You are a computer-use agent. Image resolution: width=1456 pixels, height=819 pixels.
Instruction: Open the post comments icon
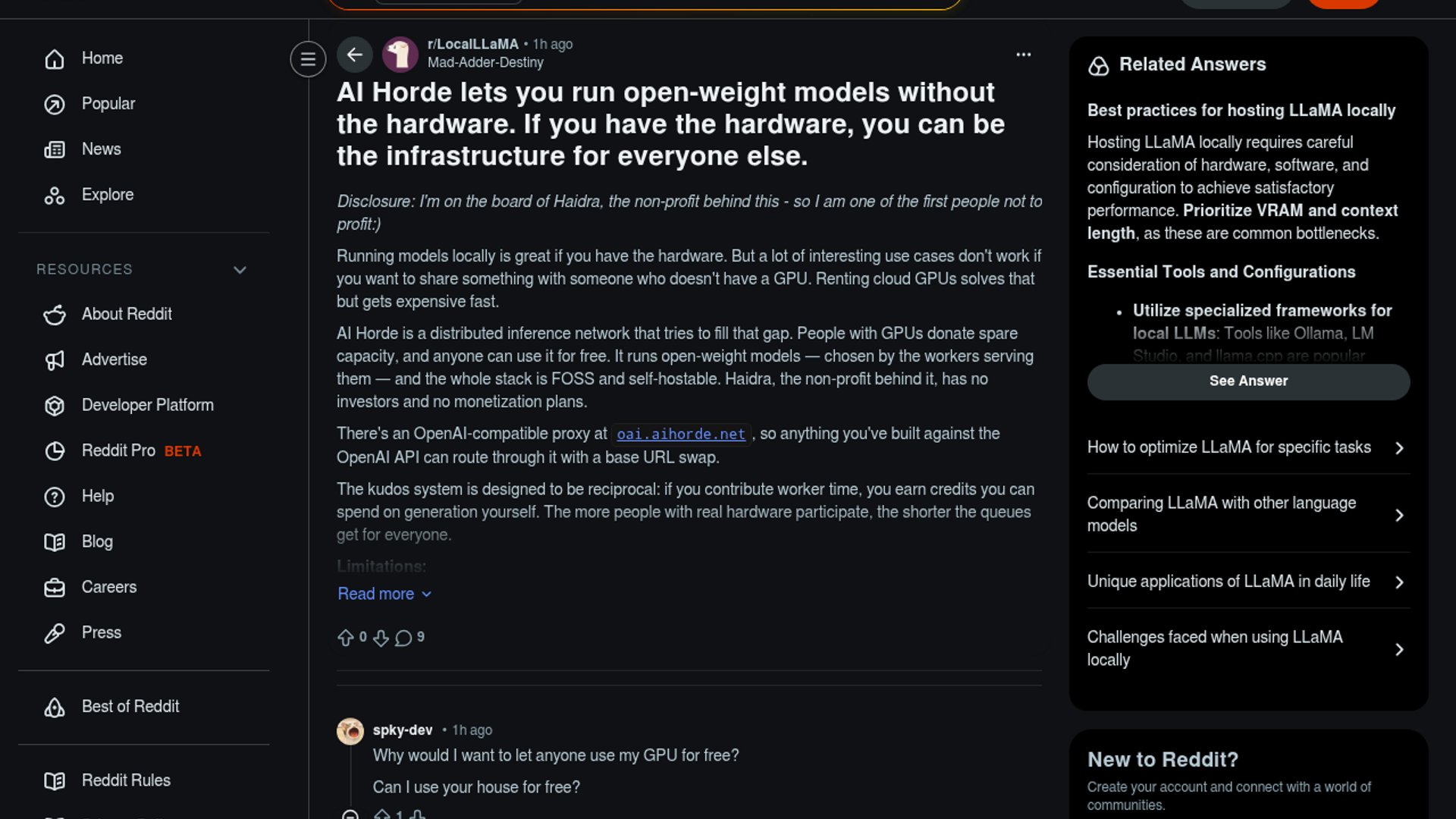coord(403,638)
